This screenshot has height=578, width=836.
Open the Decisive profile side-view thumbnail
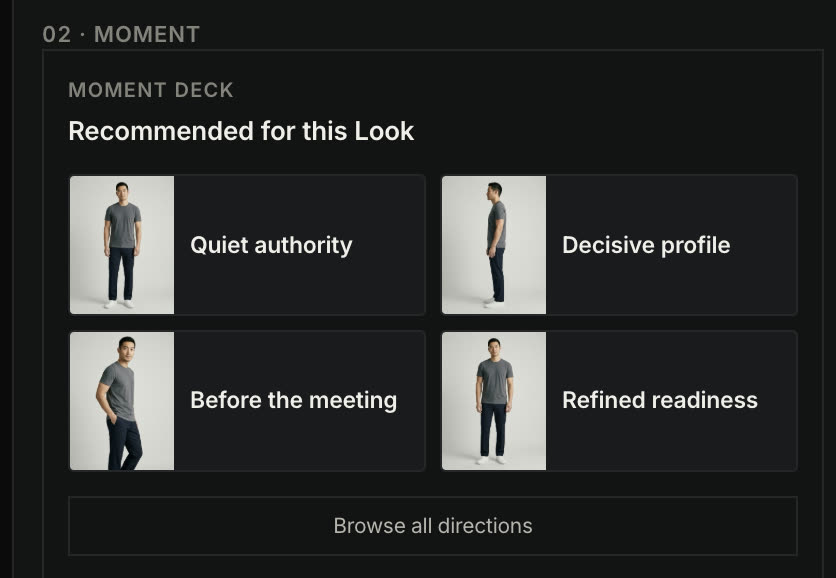point(494,245)
